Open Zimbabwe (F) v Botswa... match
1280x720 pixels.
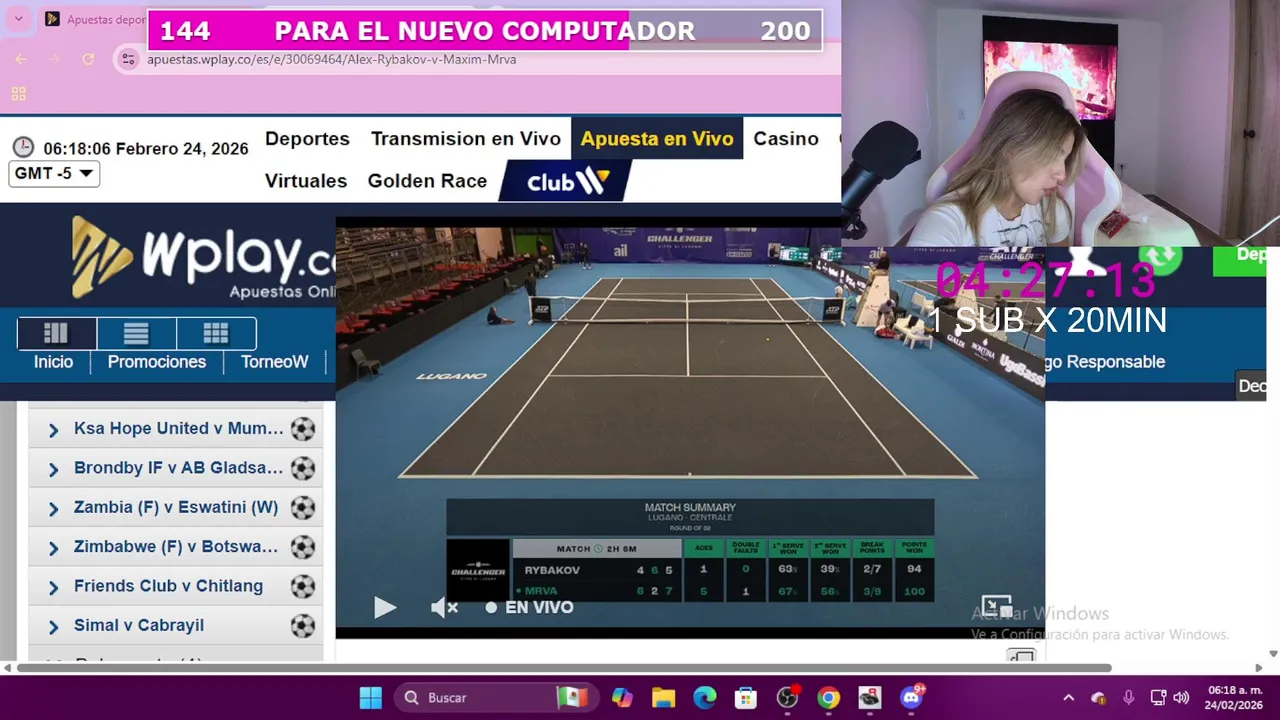(176, 547)
